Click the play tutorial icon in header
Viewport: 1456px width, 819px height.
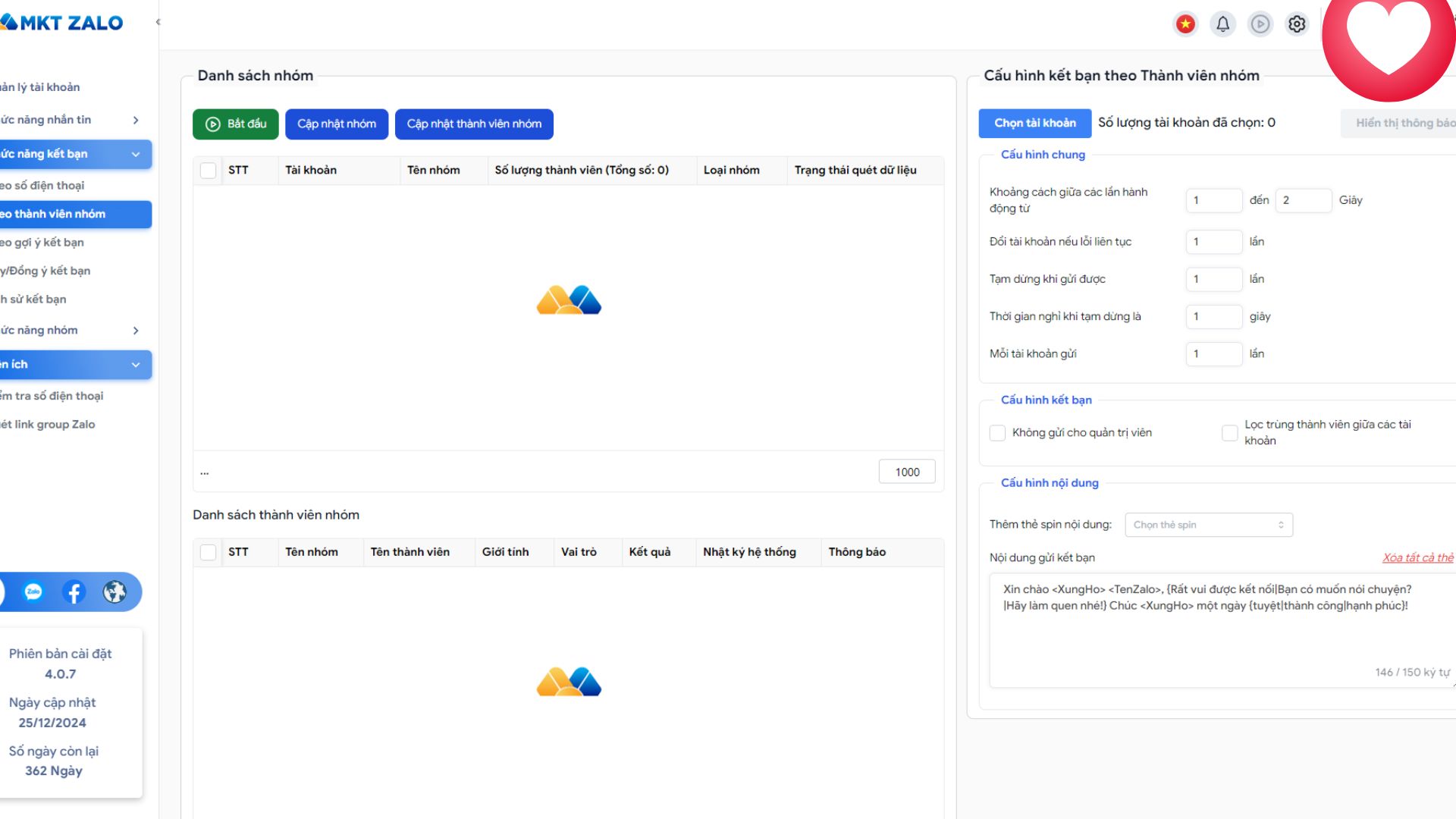click(1260, 24)
